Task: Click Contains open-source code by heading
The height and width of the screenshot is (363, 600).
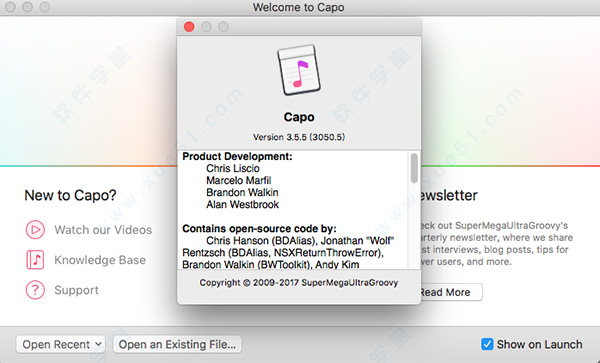Action: 259,229
